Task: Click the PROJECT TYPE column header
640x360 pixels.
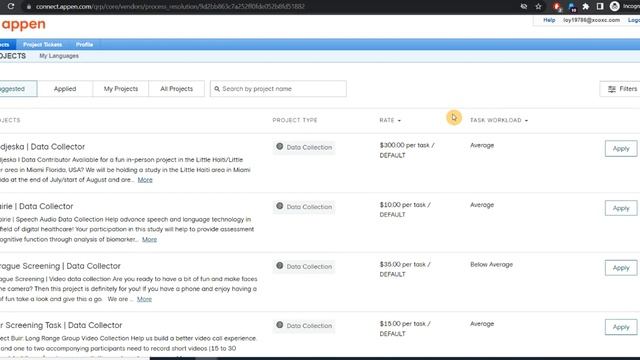Action: (x=295, y=120)
